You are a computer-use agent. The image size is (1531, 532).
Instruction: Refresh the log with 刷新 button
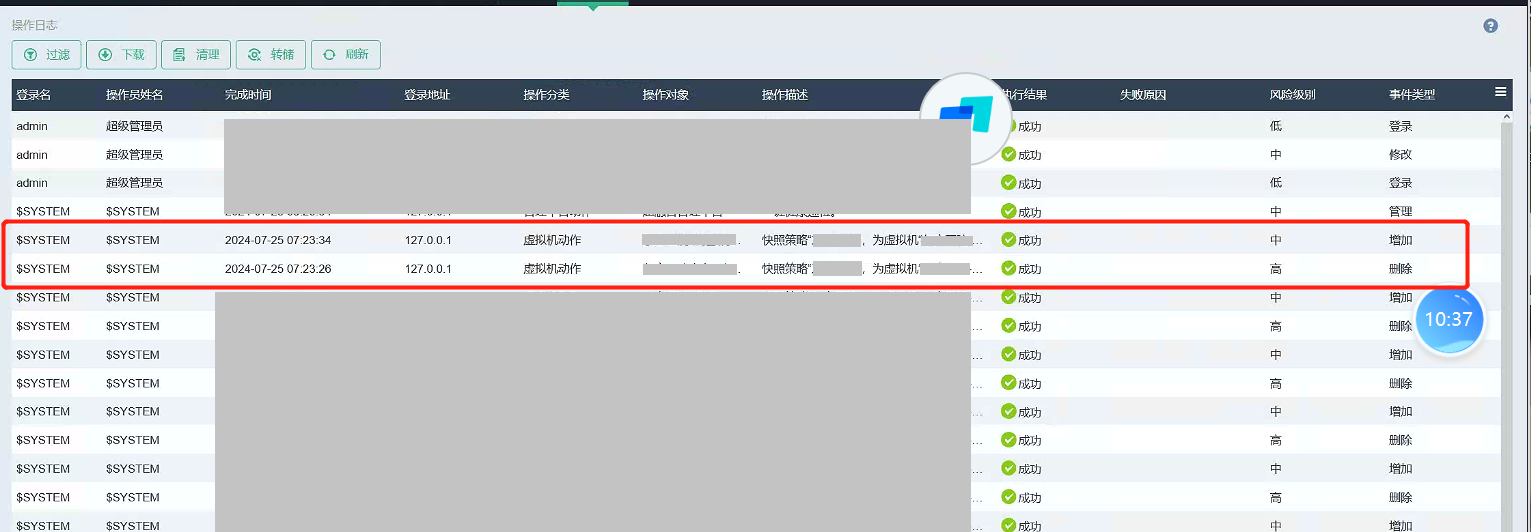[345, 55]
